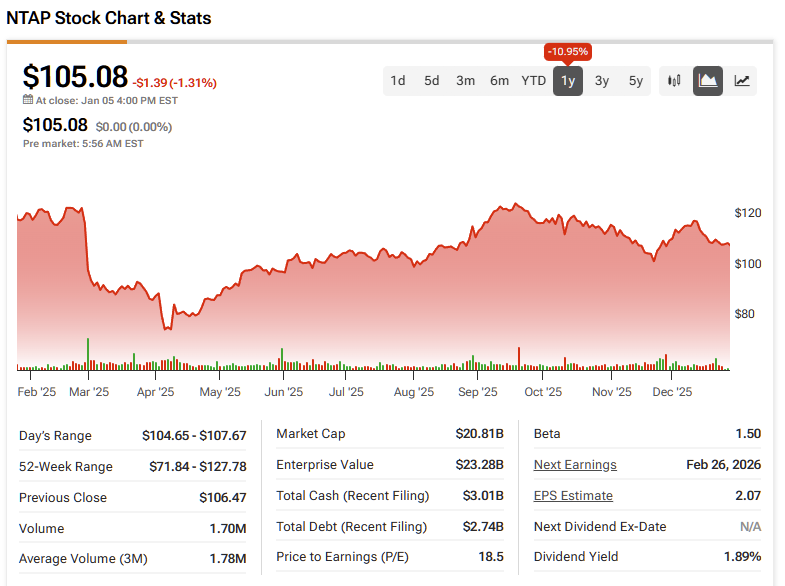Click the $105.08 current price
Viewport: 785px width, 586px height.
coord(76,77)
